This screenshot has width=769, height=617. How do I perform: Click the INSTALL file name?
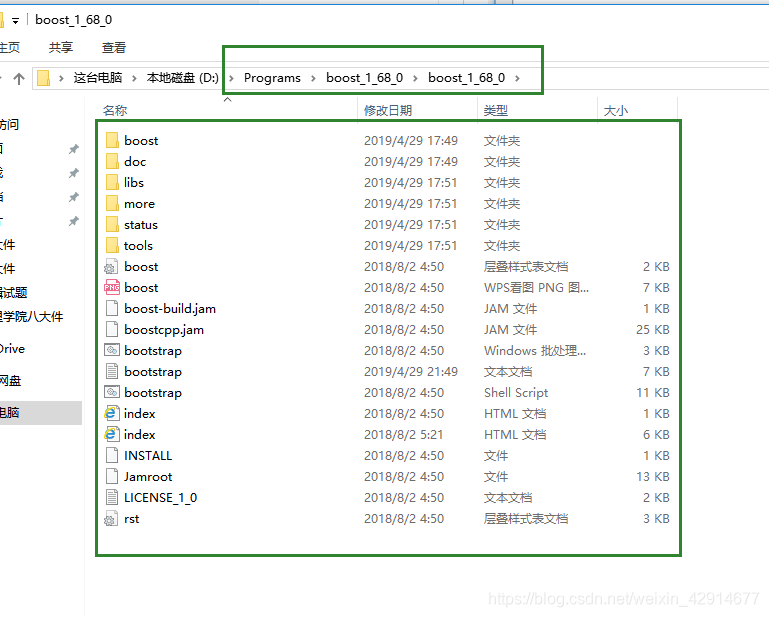148,456
